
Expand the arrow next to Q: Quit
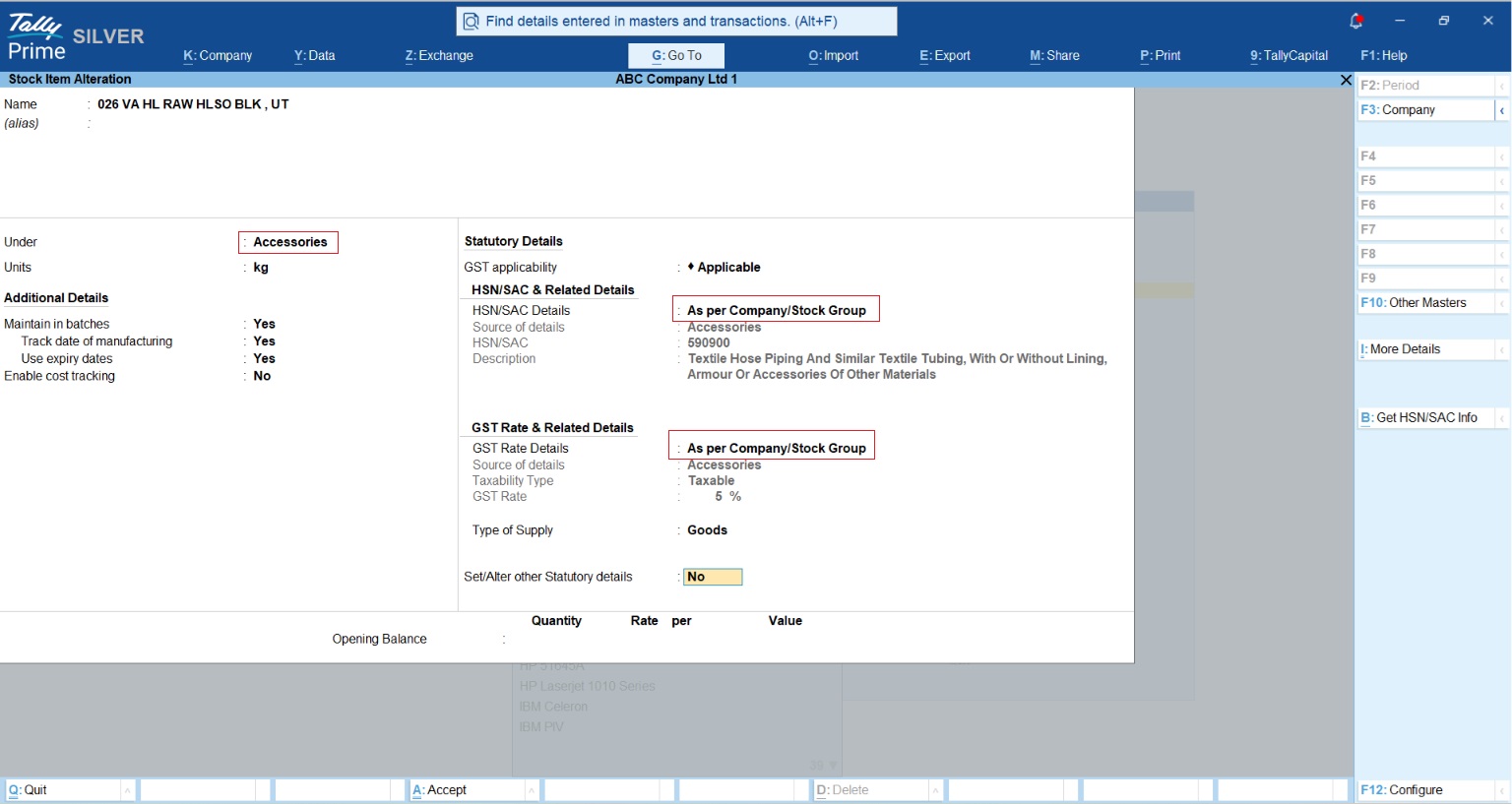pos(128,790)
